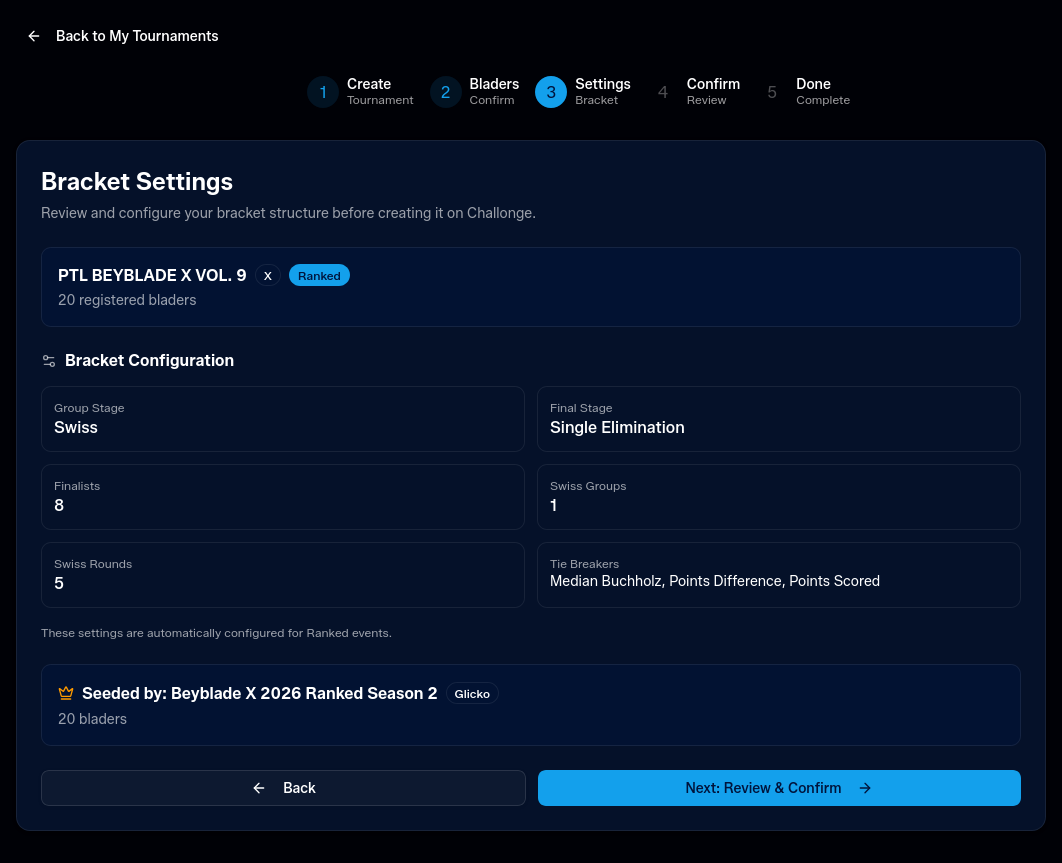Click the Group Stage Swiss card

click(x=283, y=419)
